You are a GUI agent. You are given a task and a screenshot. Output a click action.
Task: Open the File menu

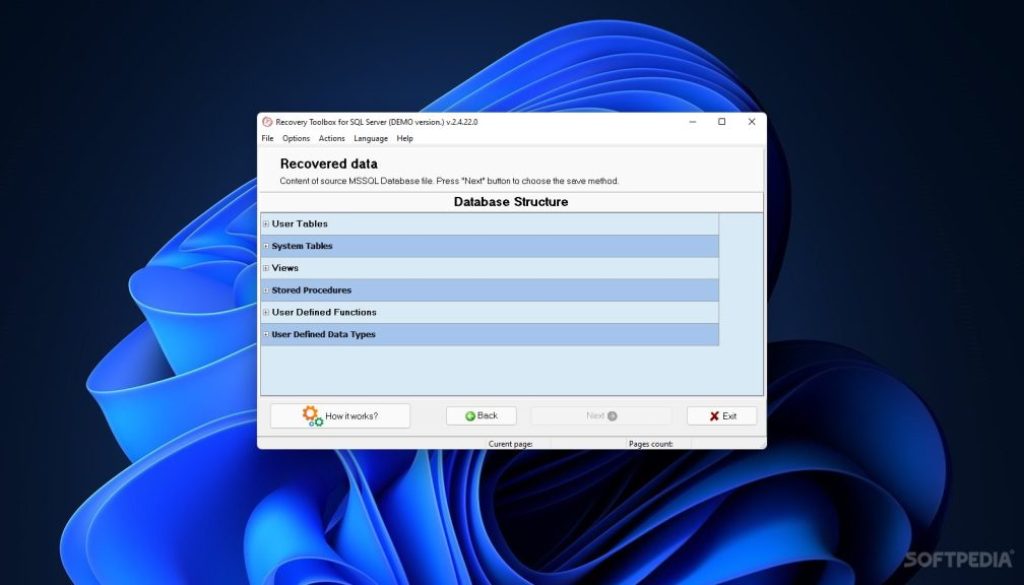pos(267,139)
